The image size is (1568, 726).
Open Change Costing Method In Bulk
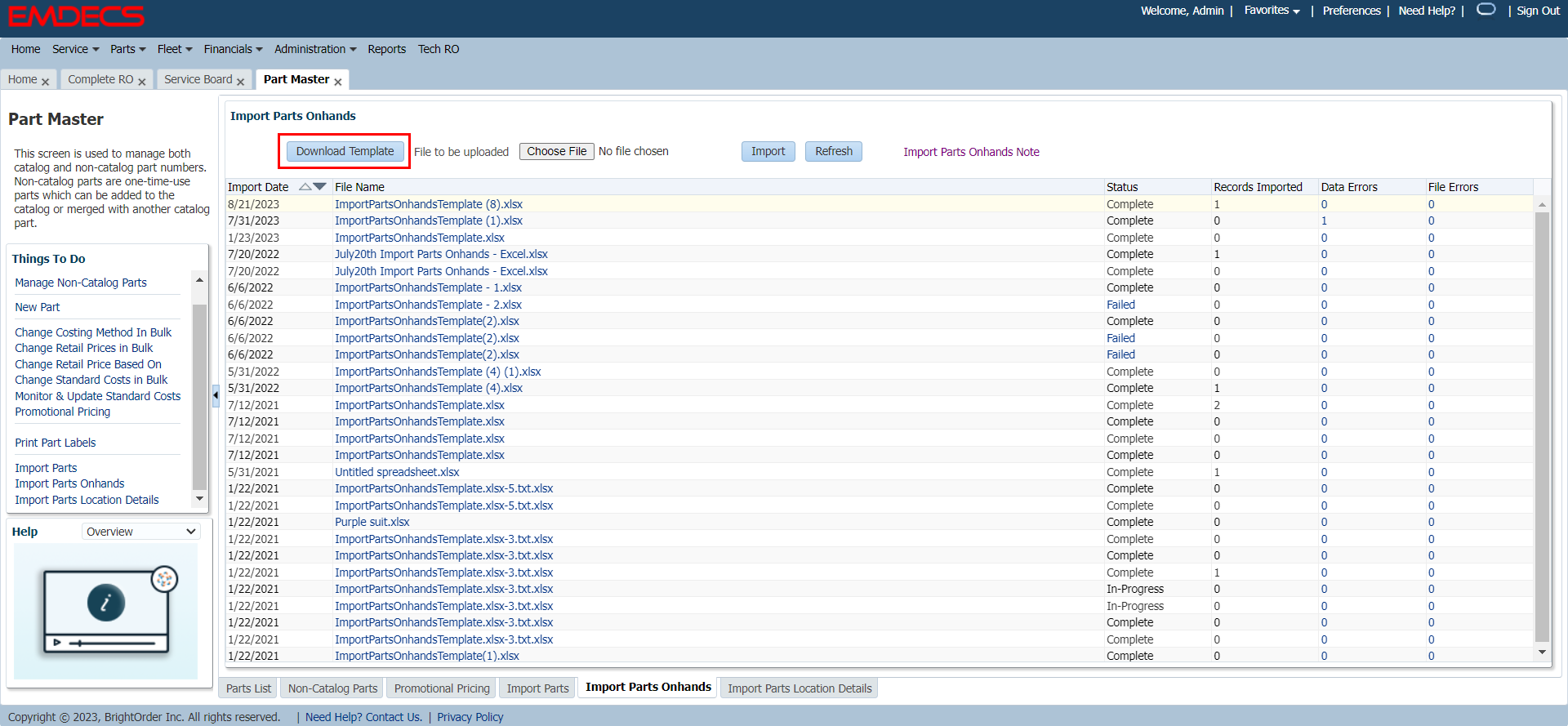point(93,332)
